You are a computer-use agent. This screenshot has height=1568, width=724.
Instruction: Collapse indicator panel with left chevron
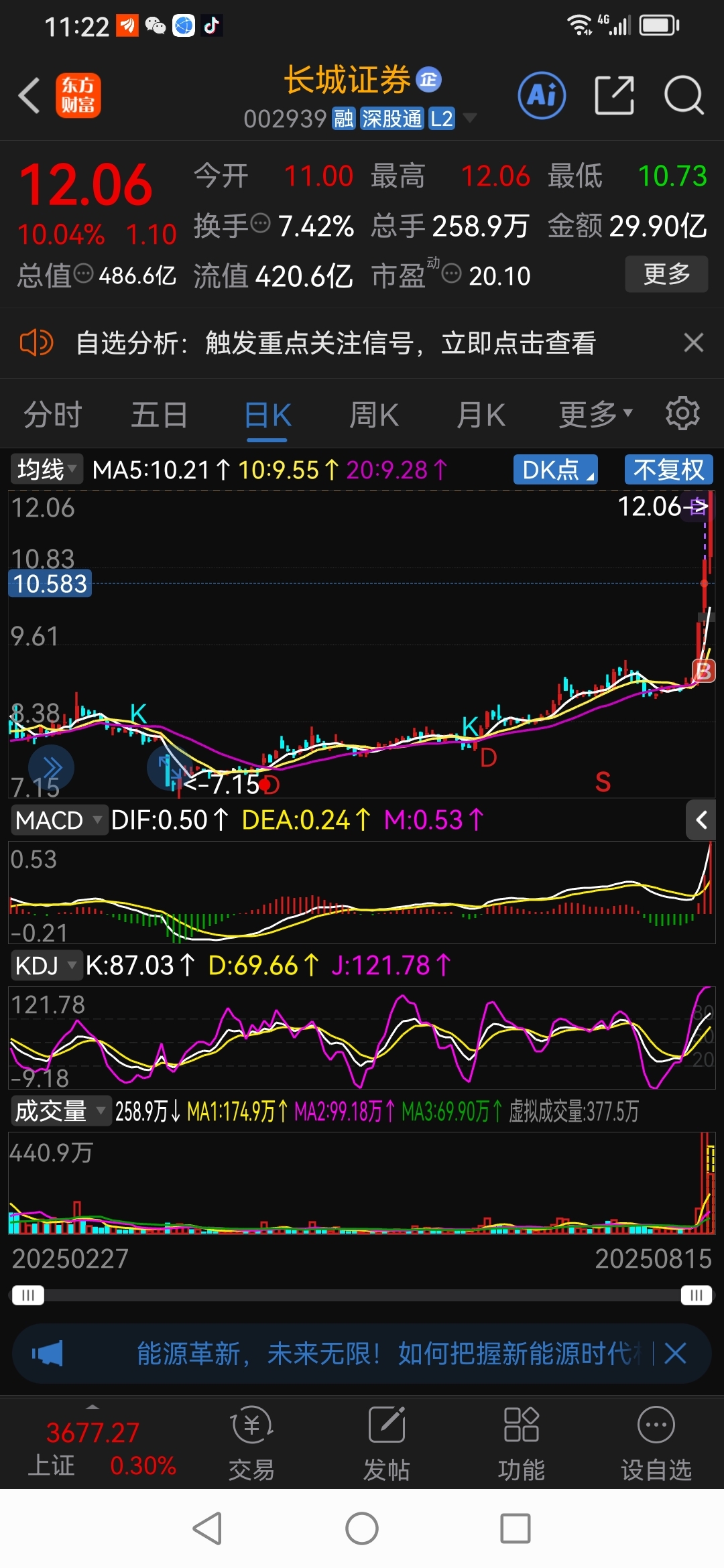pyautogui.click(x=701, y=820)
